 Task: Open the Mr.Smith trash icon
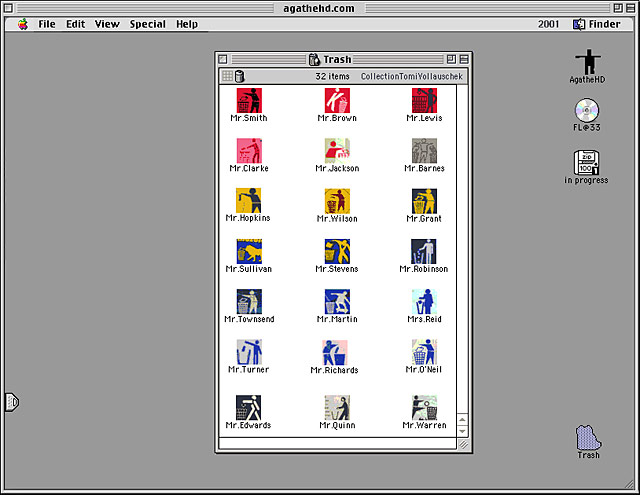coord(249,100)
